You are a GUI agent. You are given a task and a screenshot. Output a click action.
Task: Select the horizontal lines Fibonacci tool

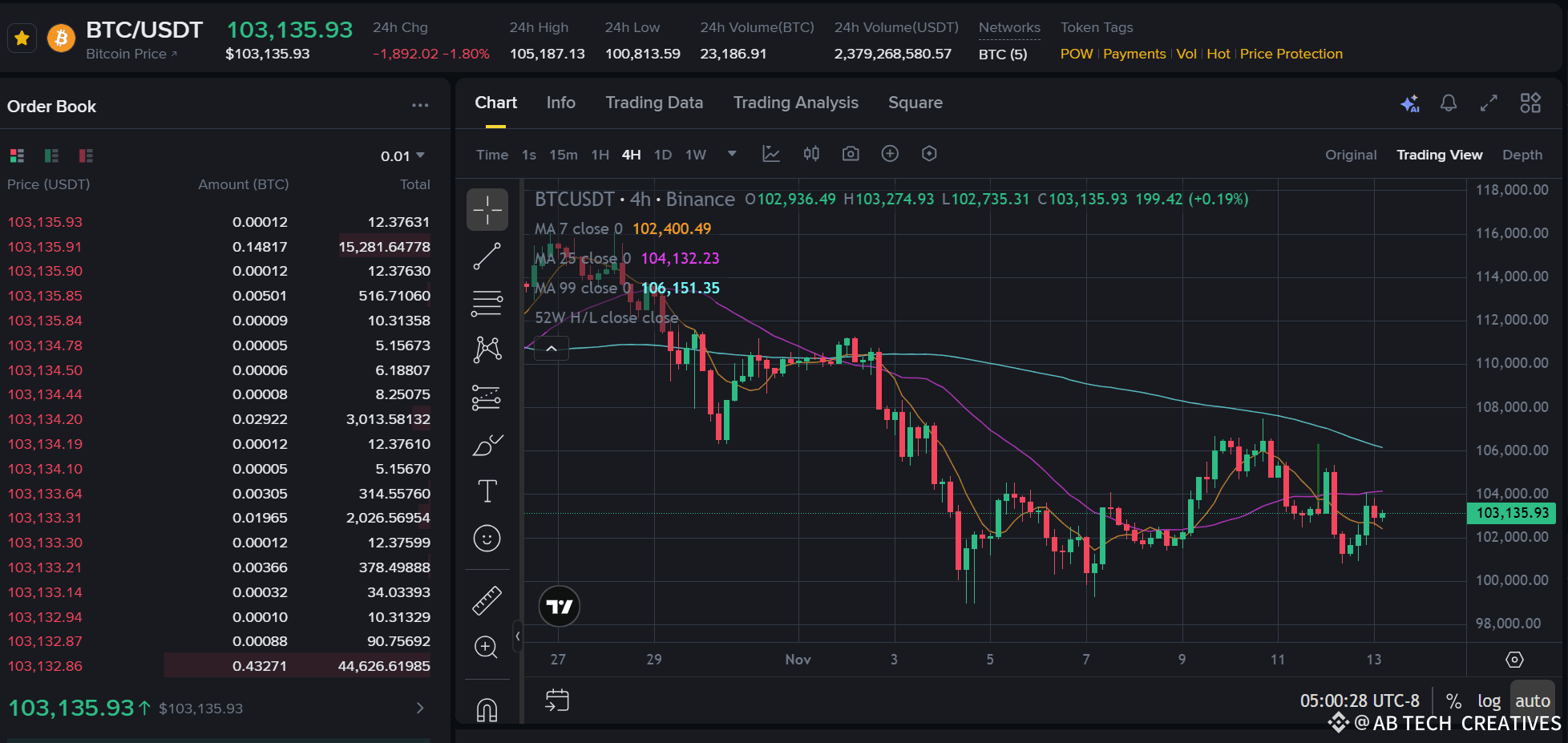(x=487, y=303)
